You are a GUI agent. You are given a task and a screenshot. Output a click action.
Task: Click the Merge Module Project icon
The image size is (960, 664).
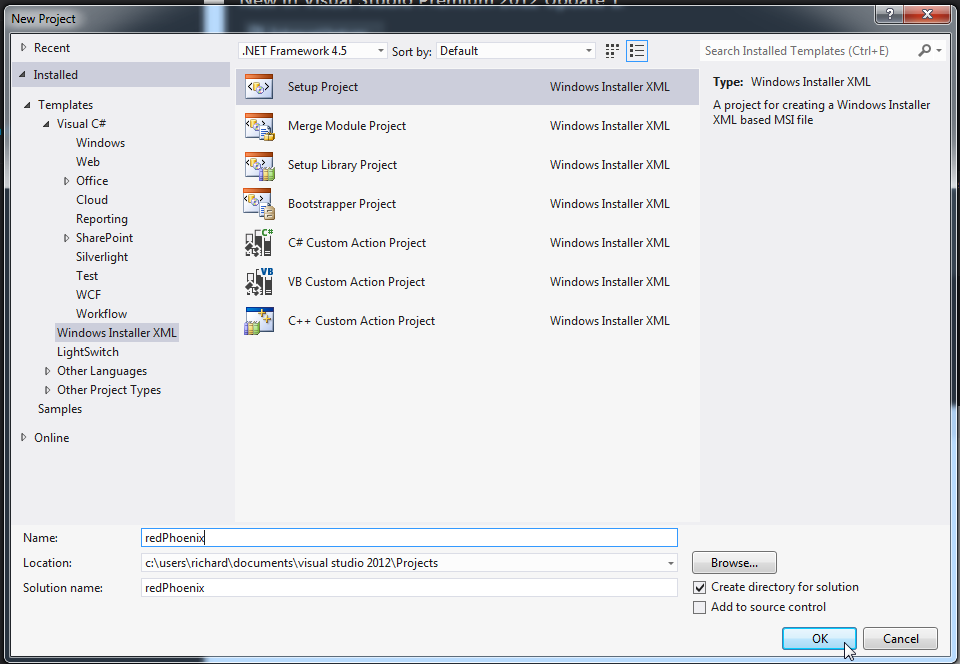(259, 126)
